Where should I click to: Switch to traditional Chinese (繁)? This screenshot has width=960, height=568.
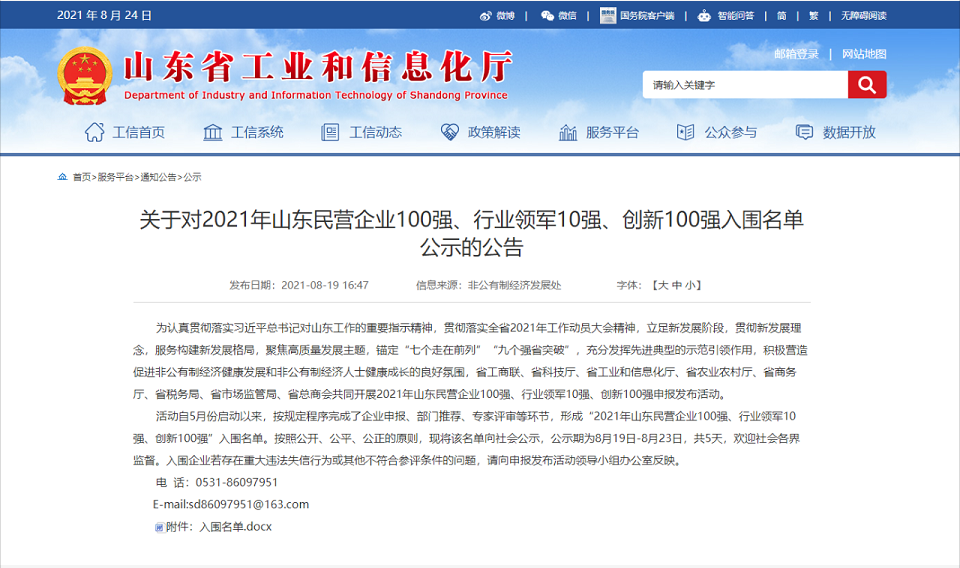(813, 15)
